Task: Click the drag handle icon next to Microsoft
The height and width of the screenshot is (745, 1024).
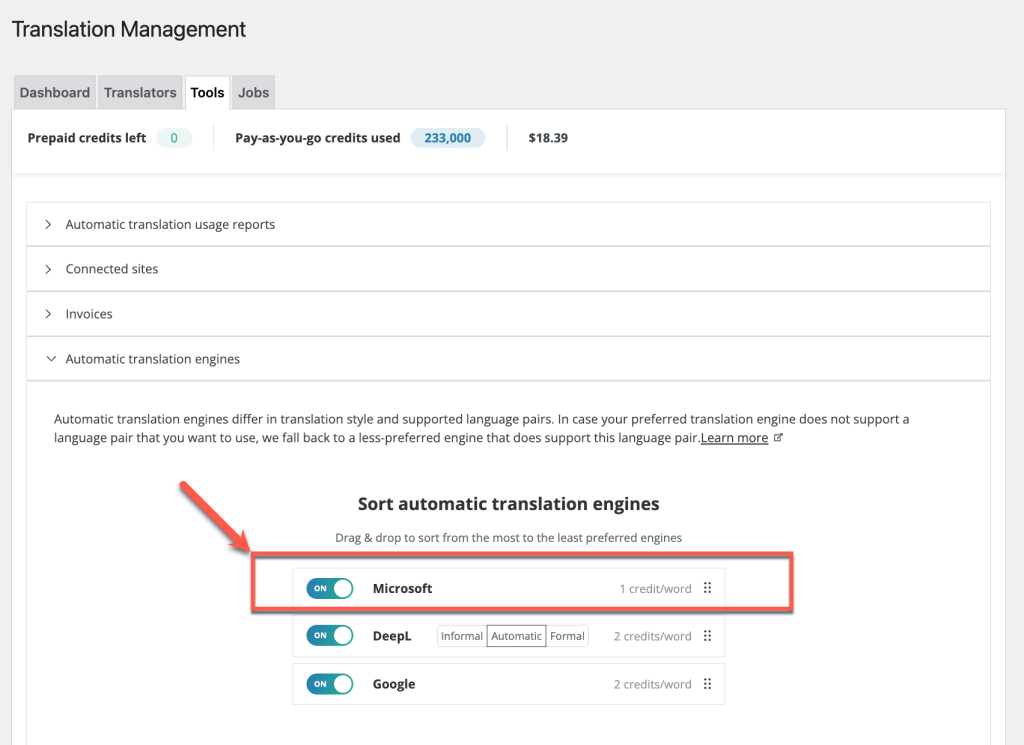Action: click(707, 588)
